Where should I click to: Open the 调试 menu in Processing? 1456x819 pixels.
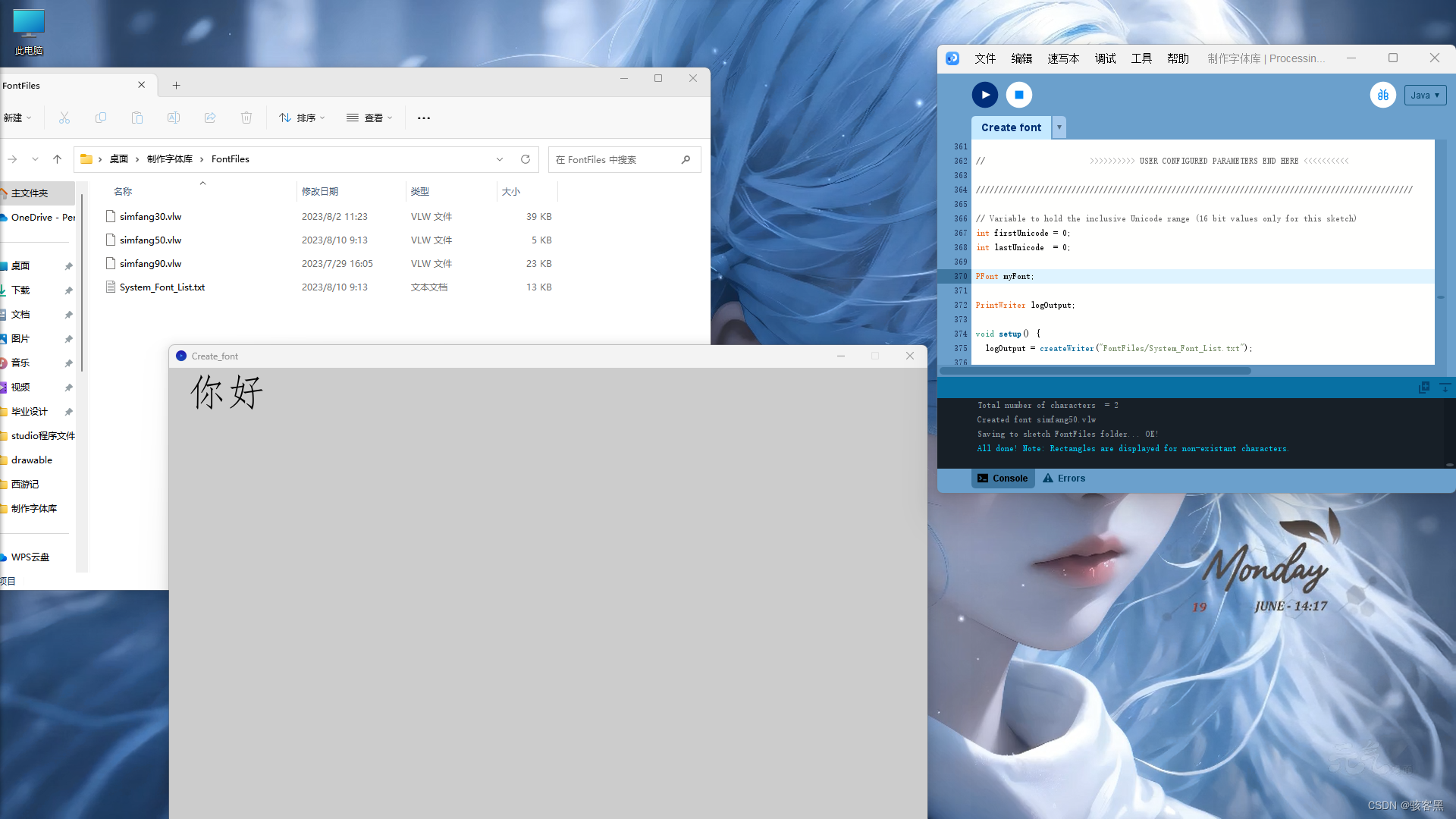click(1105, 58)
